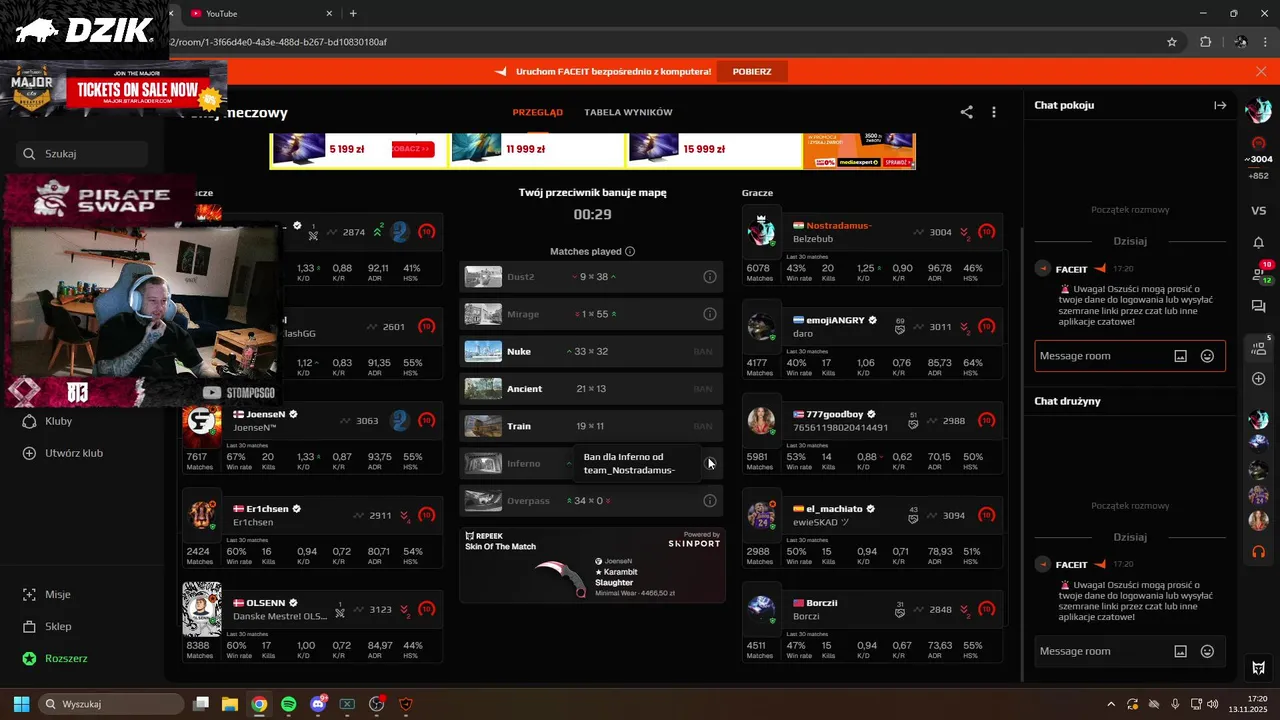1280x720 pixels.
Task: Toggle the orange headphones voice icon
Action: tap(1258, 551)
